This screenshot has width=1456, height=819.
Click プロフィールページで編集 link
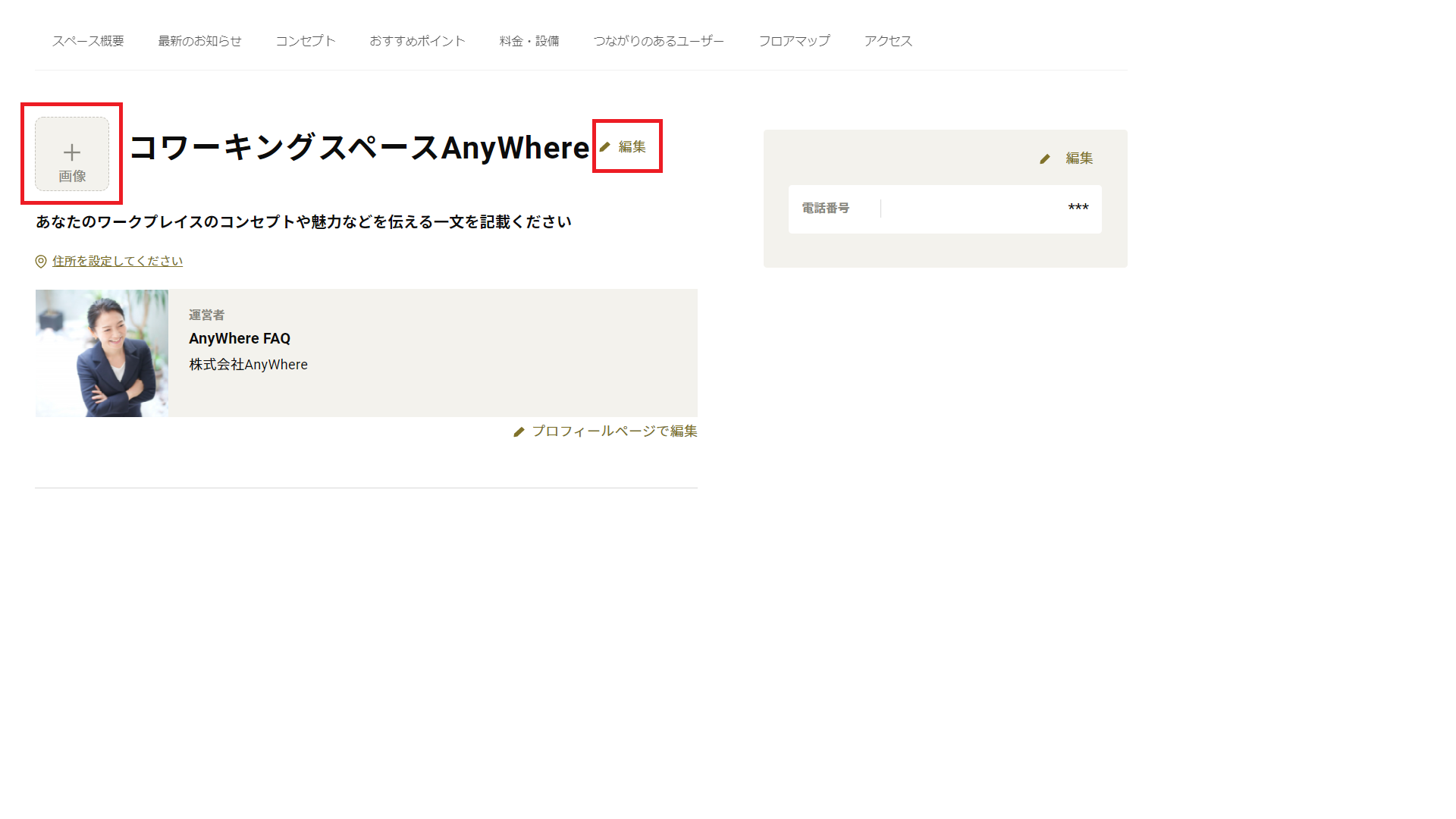(x=614, y=431)
